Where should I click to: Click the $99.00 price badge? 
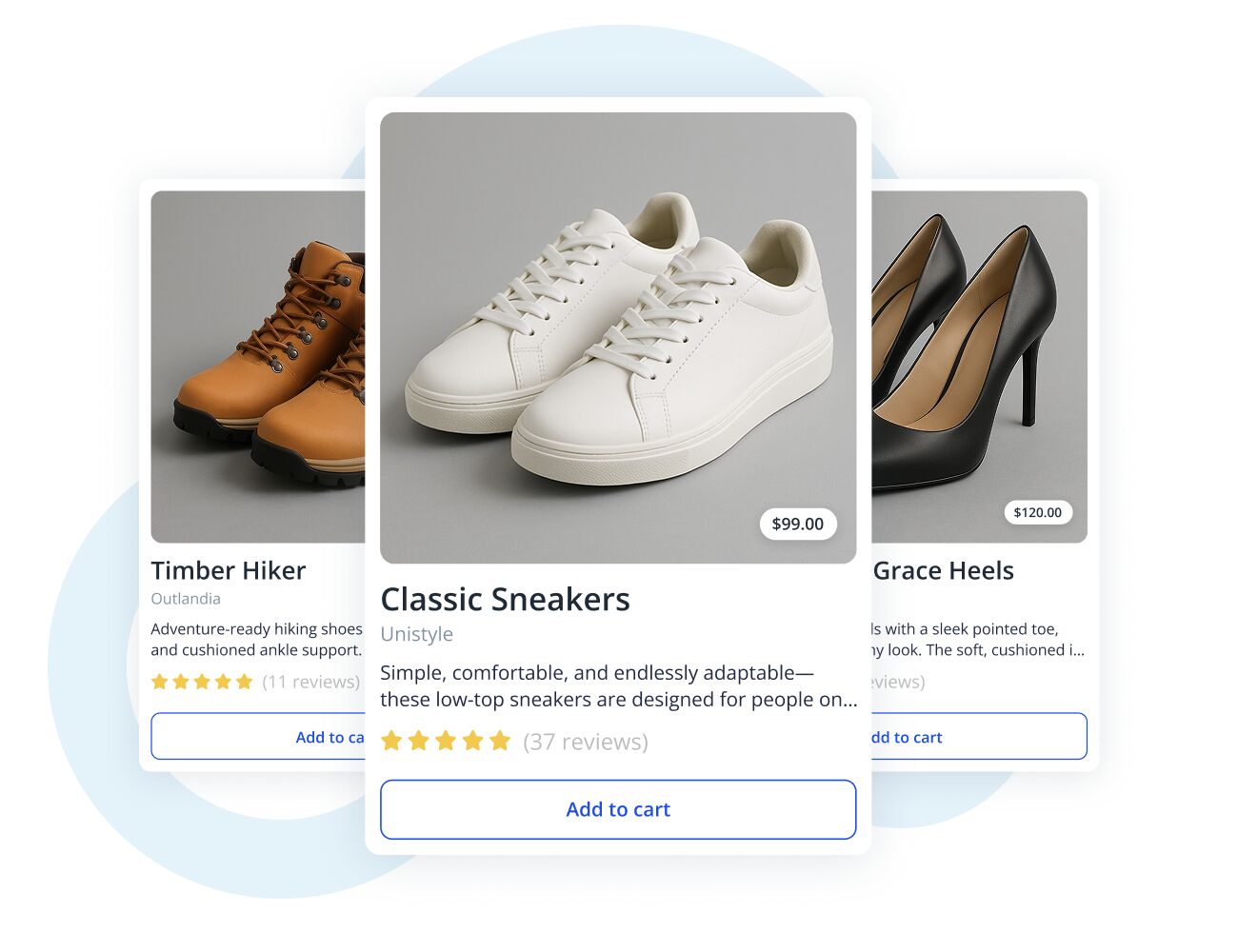(798, 524)
